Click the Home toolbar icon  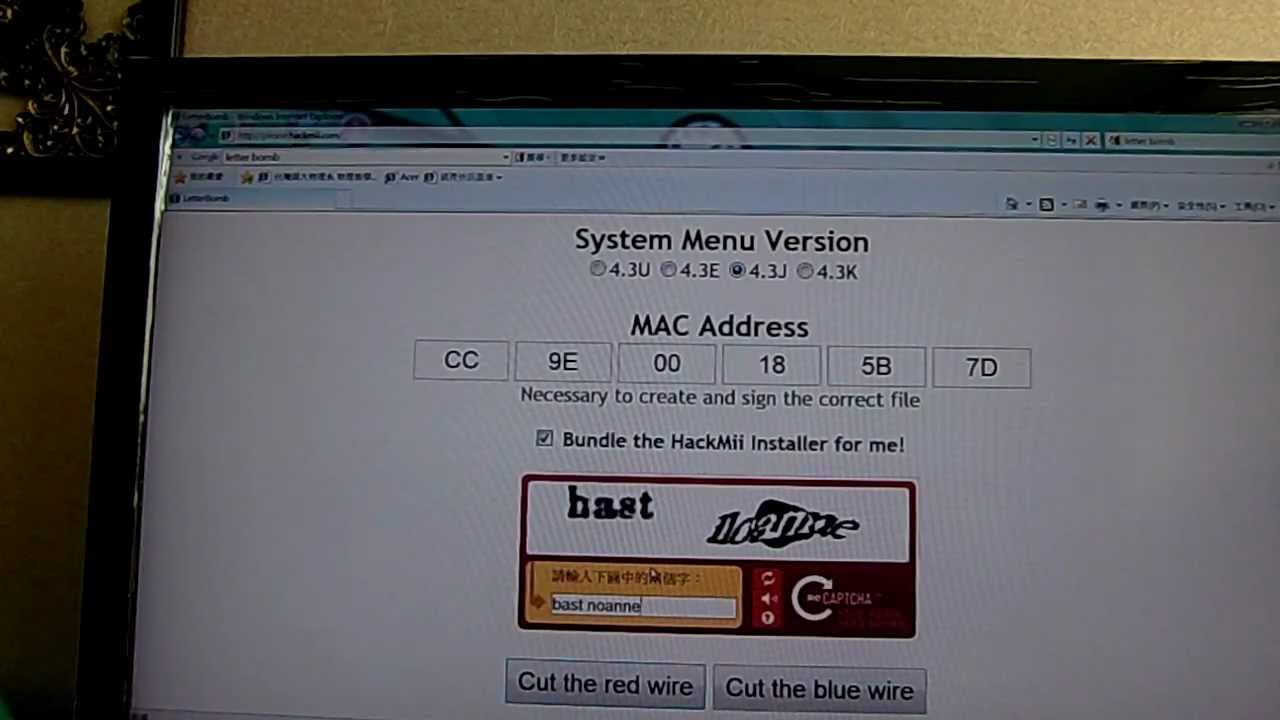(1012, 204)
